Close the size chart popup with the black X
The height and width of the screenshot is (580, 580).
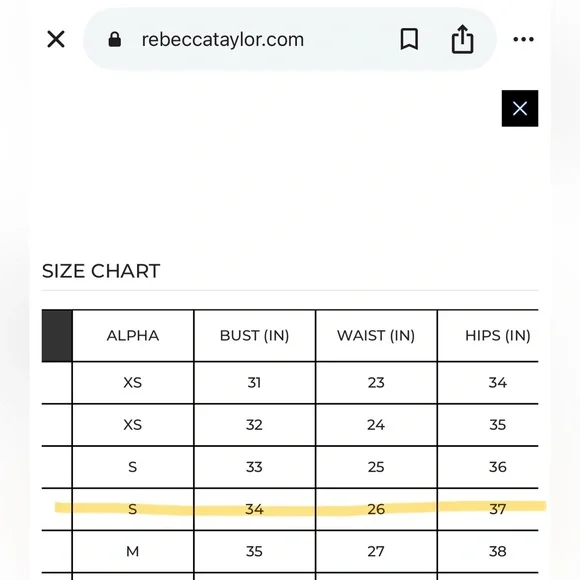click(520, 108)
